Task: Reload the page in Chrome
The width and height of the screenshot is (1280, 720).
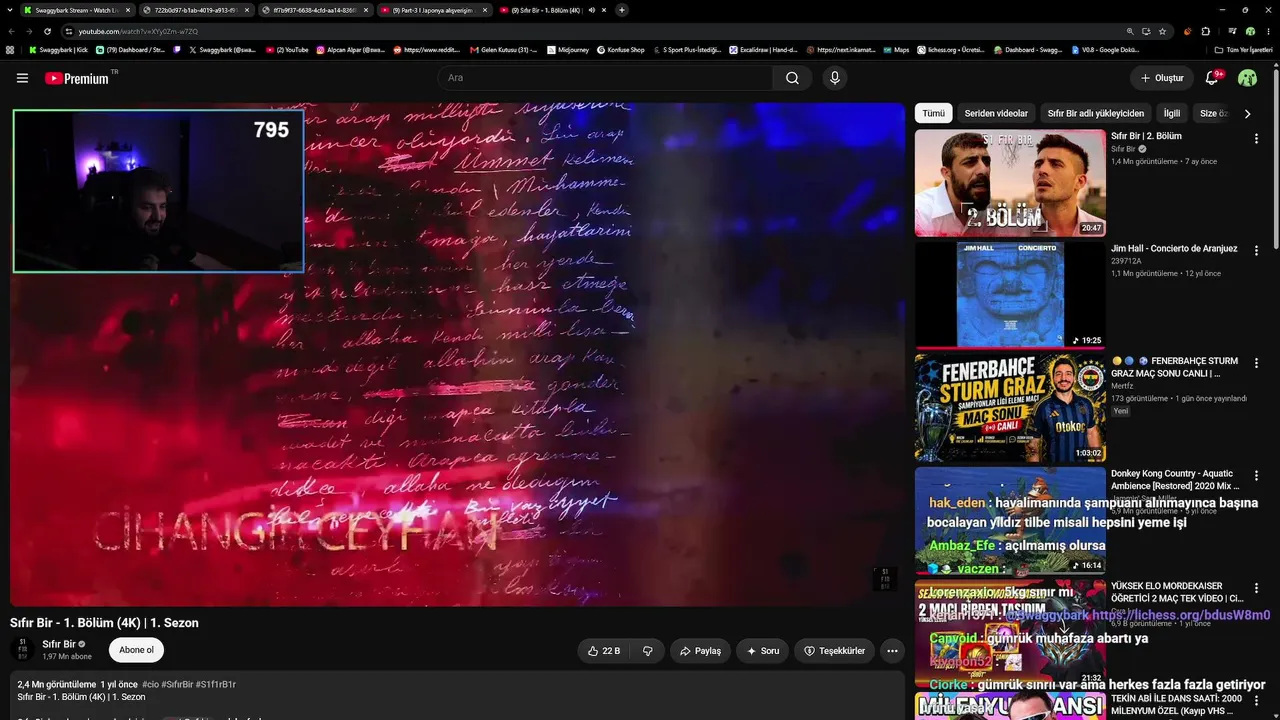Action: pos(46,31)
